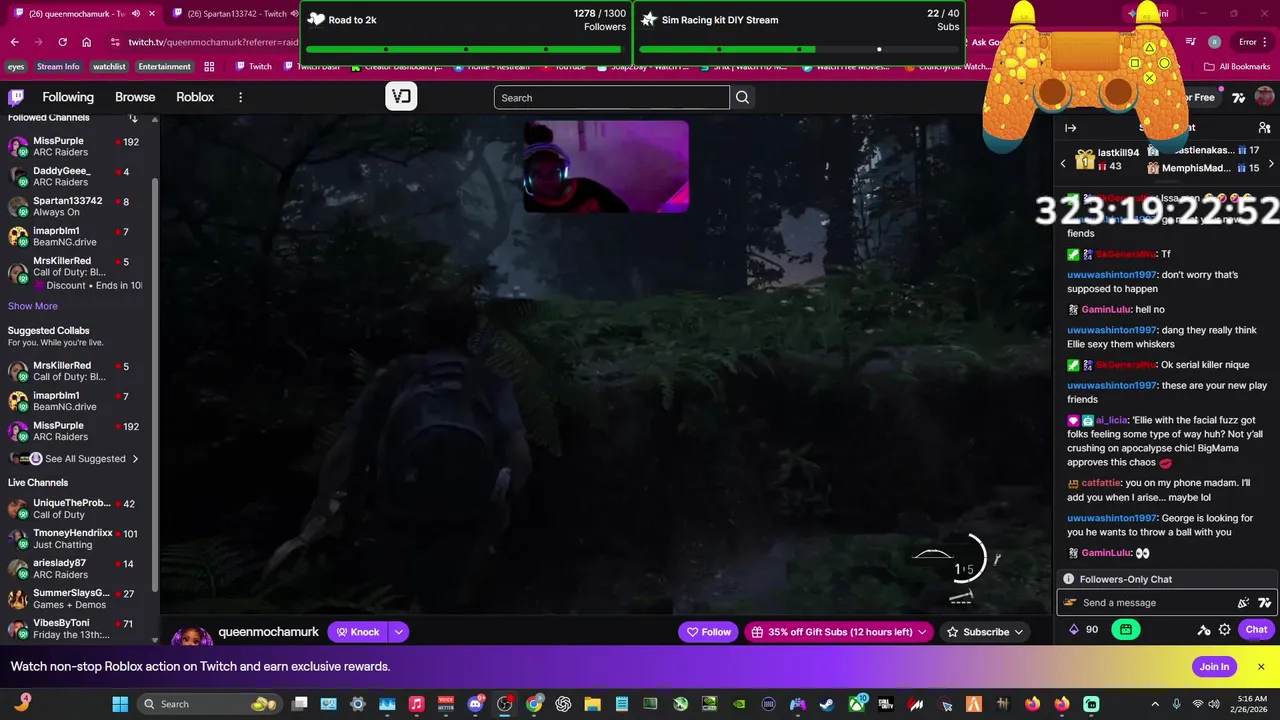Image resolution: width=1280 pixels, height=720 pixels.
Task: Click the purple Chat send button
Action: 1256,630
